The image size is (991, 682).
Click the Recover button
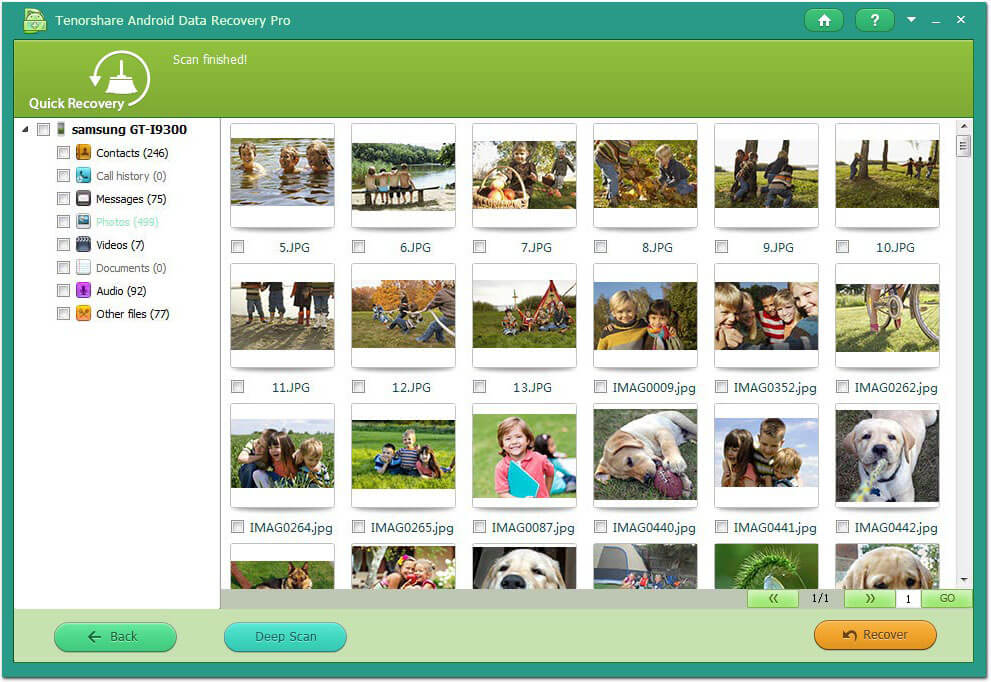(875, 635)
